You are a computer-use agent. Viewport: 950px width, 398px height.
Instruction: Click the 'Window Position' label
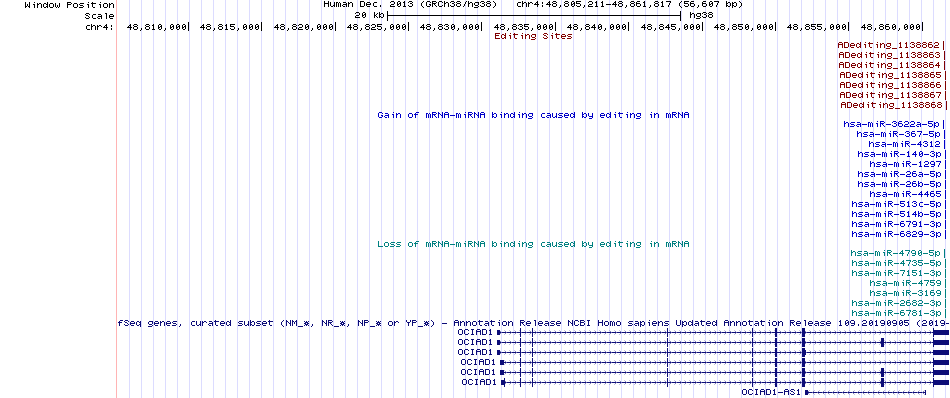(70, 4)
